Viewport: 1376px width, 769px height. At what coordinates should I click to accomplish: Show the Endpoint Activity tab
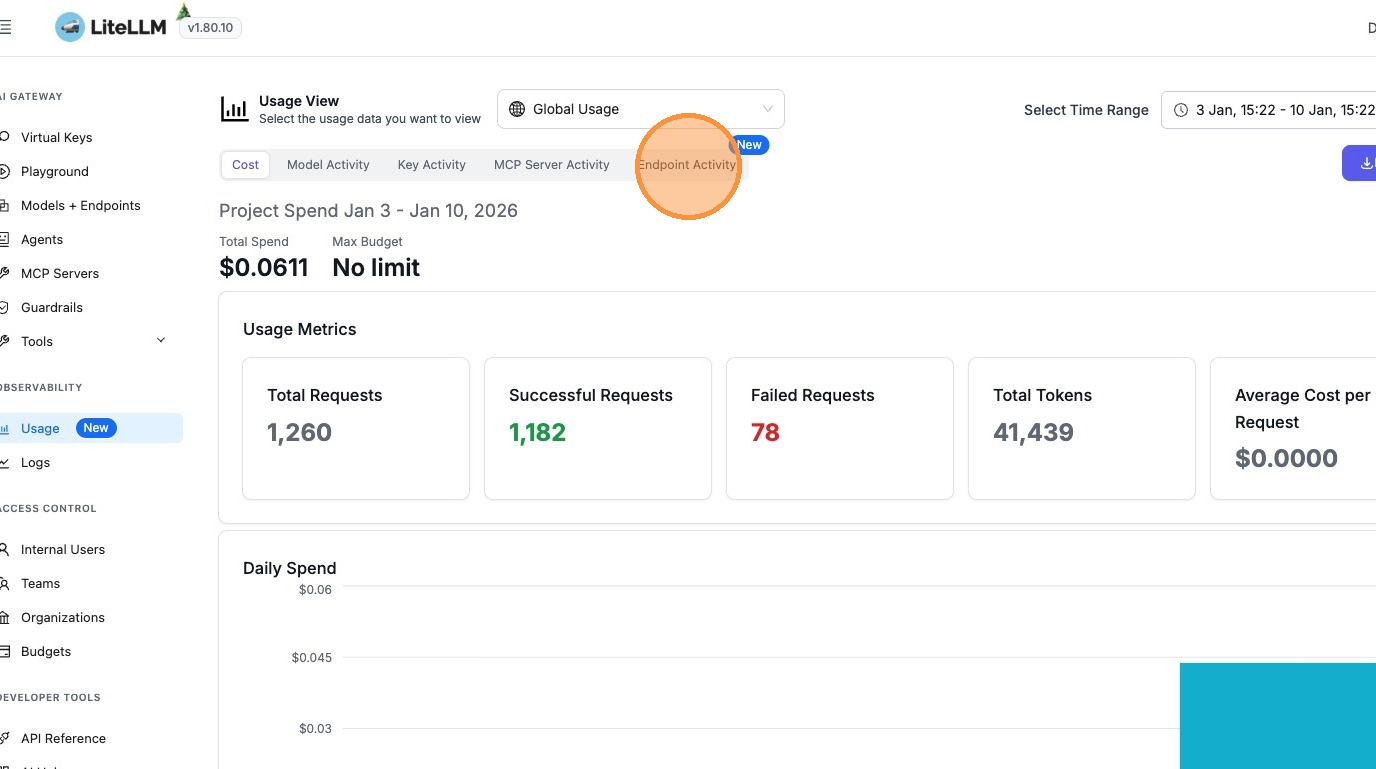point(687,165)
